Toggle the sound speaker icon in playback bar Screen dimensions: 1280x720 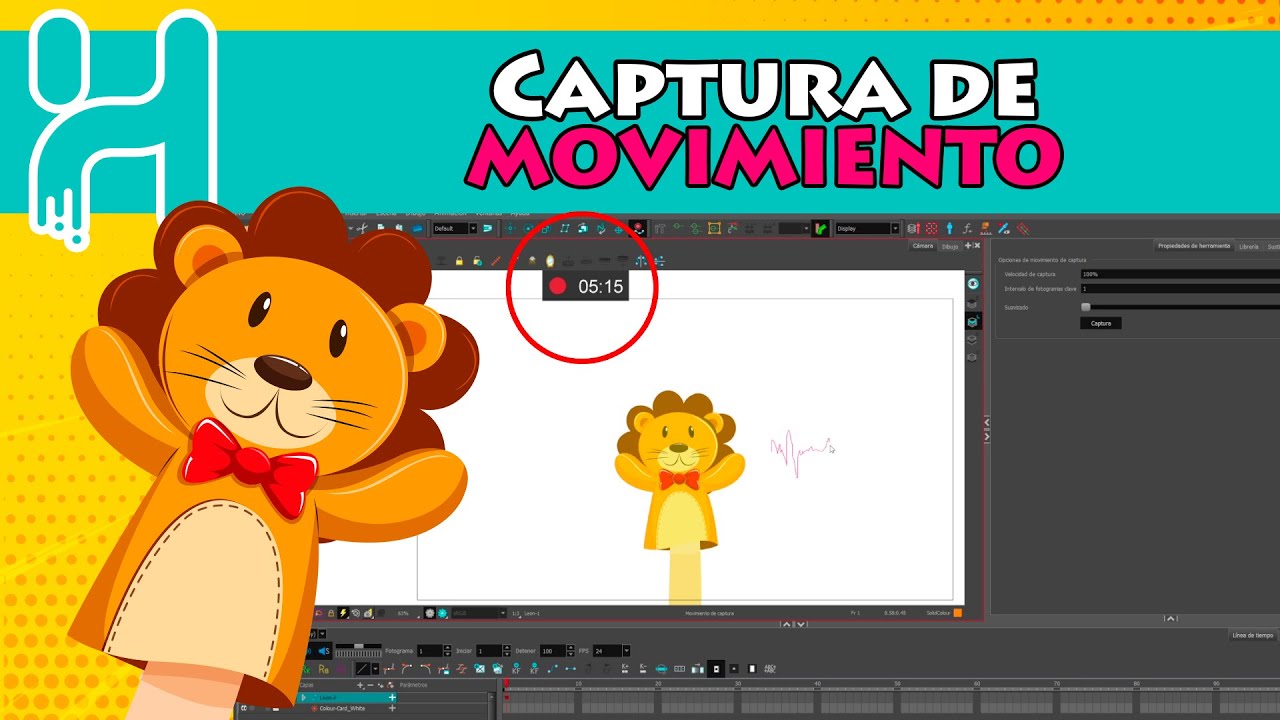(324, 651)
